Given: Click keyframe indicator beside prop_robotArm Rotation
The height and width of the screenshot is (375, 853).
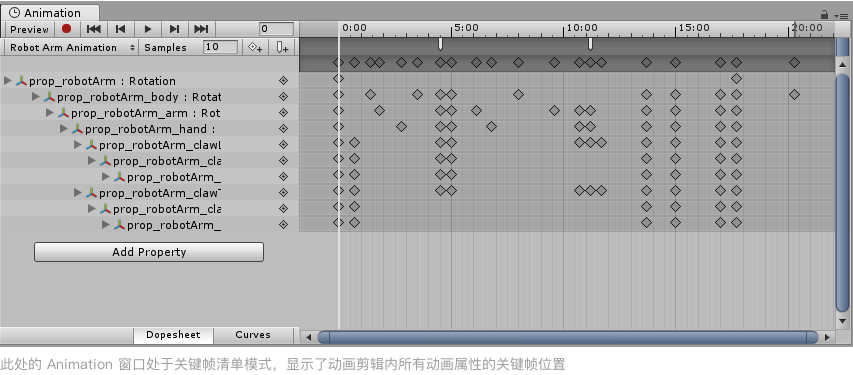Looking at the screenshot, I should pos(283,81).
